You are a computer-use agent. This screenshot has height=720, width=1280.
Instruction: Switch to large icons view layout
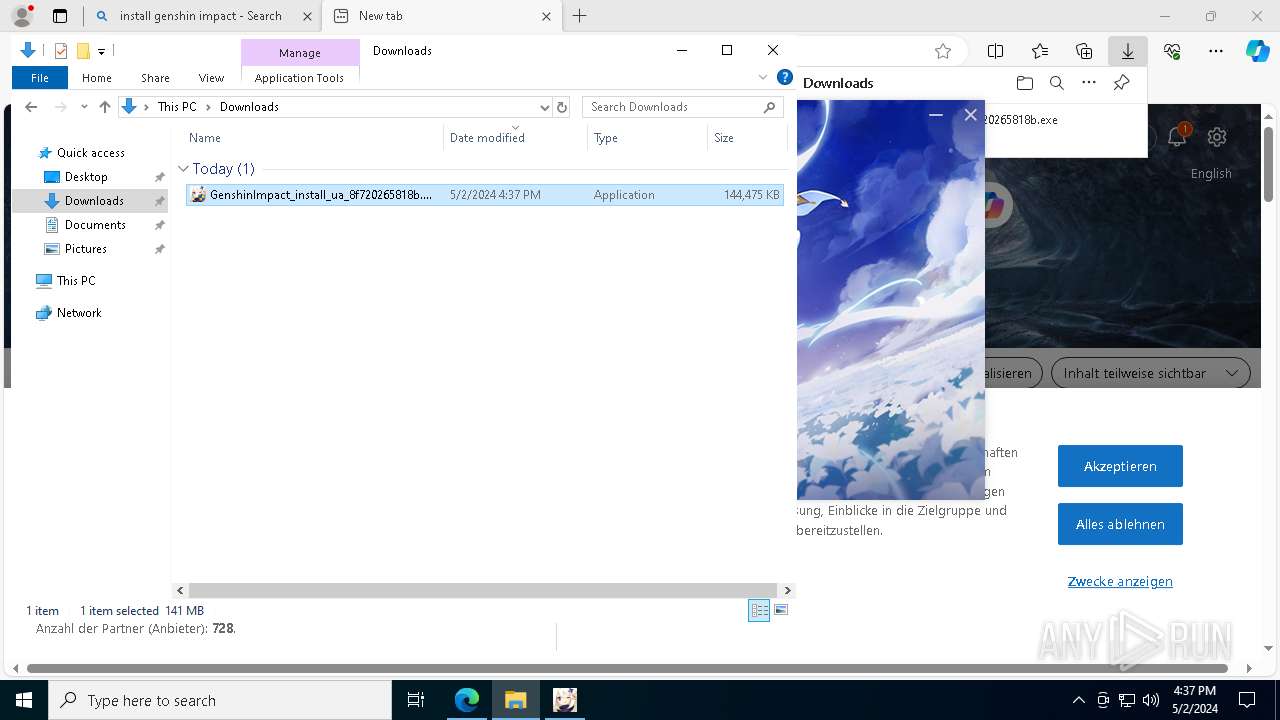(781, 610)
